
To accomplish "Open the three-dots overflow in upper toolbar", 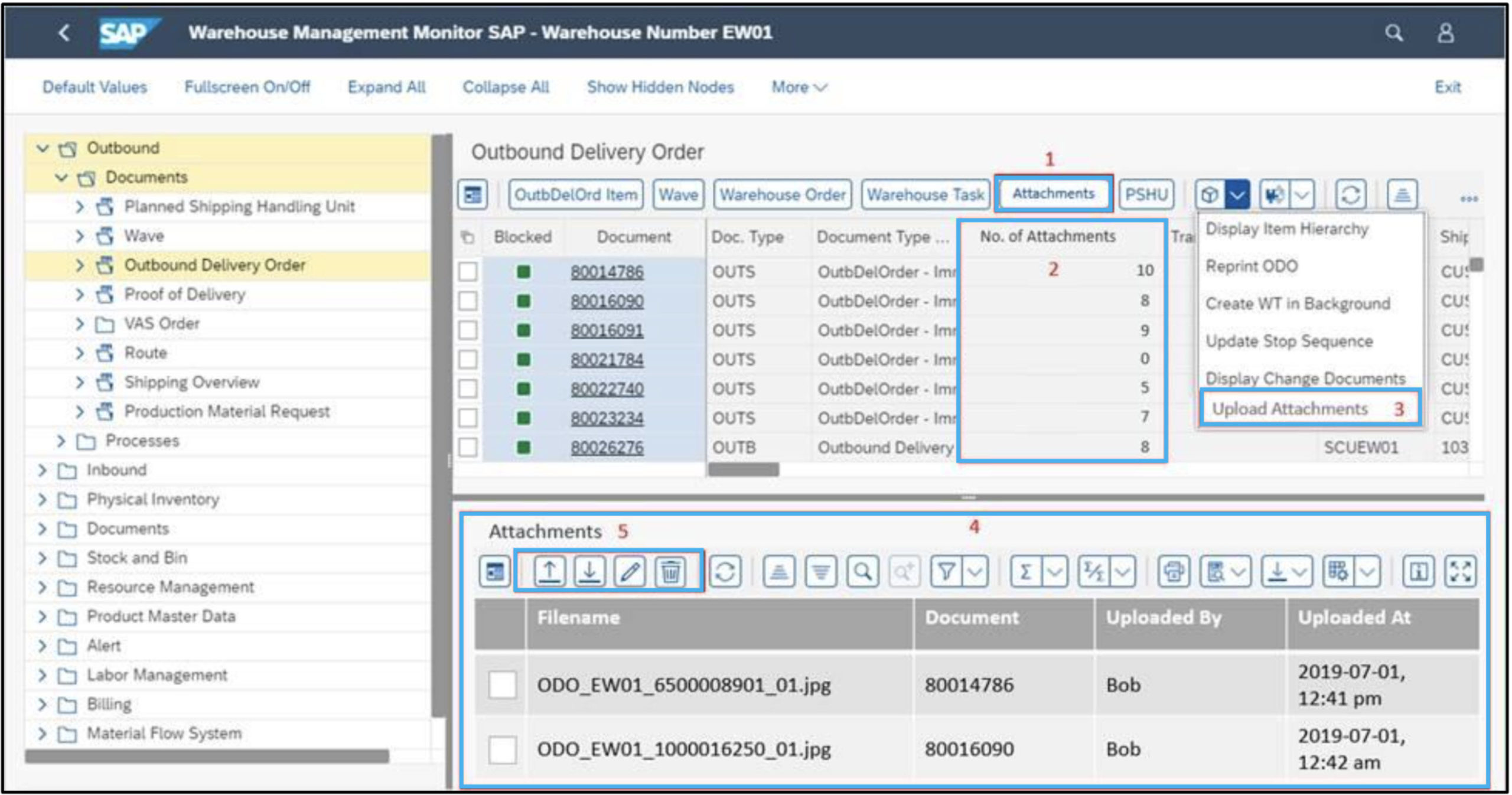I will coord(1469,198).
